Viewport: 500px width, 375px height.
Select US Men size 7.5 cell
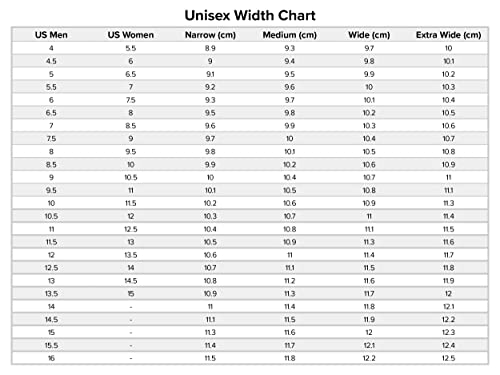51,139
